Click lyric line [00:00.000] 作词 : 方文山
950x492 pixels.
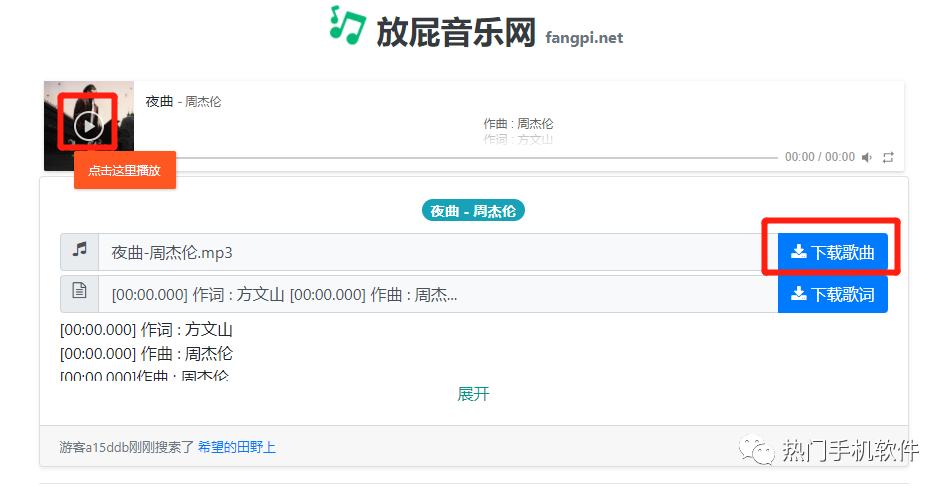pyautogui.click(x=146, y=330)
